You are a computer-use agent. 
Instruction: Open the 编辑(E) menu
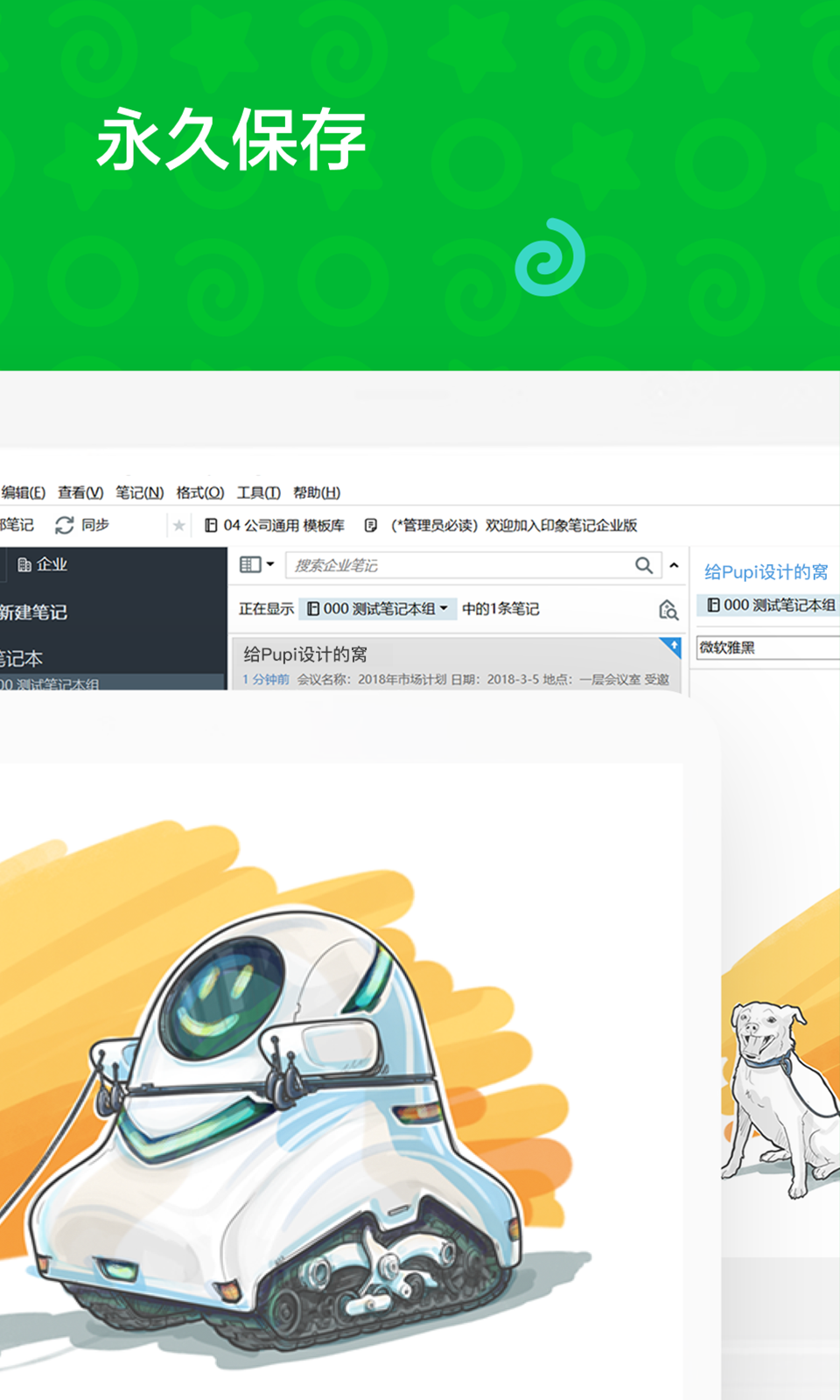coord(23,493)
